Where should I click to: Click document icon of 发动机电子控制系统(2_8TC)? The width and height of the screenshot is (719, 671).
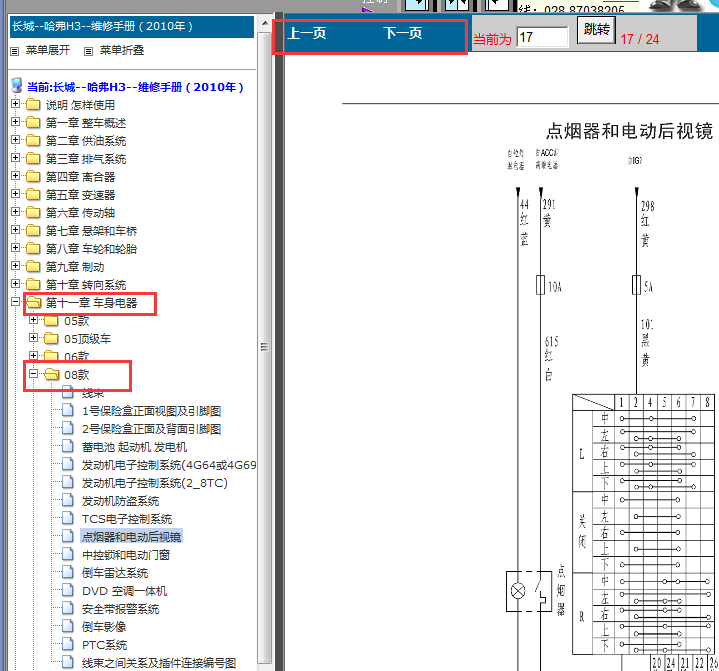click(68, 482)
